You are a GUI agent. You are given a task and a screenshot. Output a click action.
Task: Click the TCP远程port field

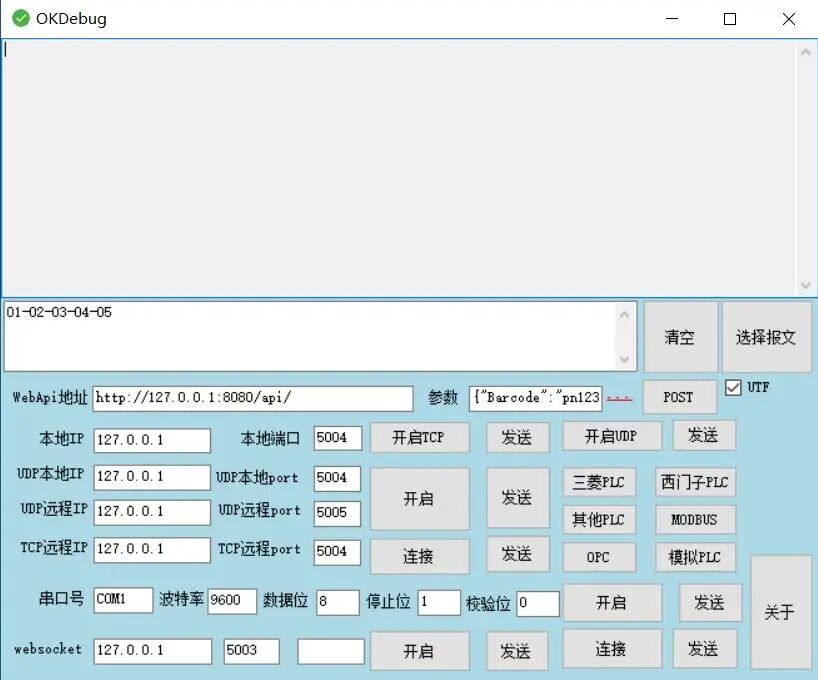338,552
